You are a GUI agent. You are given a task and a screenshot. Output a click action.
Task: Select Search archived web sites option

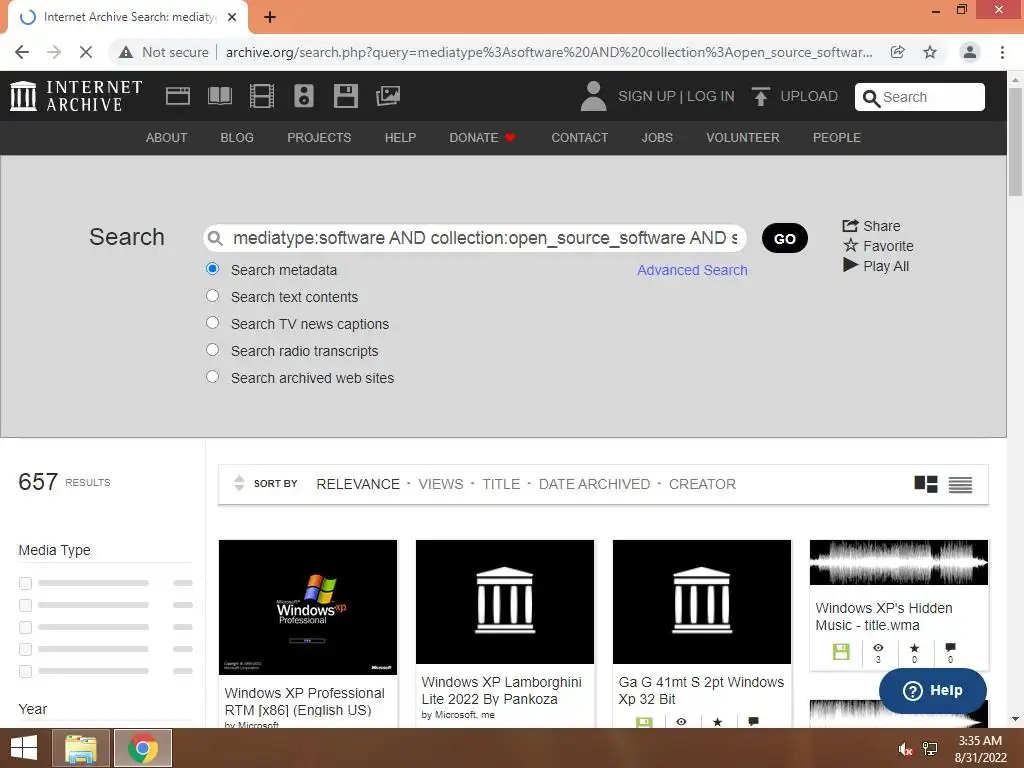coord(212,377)
